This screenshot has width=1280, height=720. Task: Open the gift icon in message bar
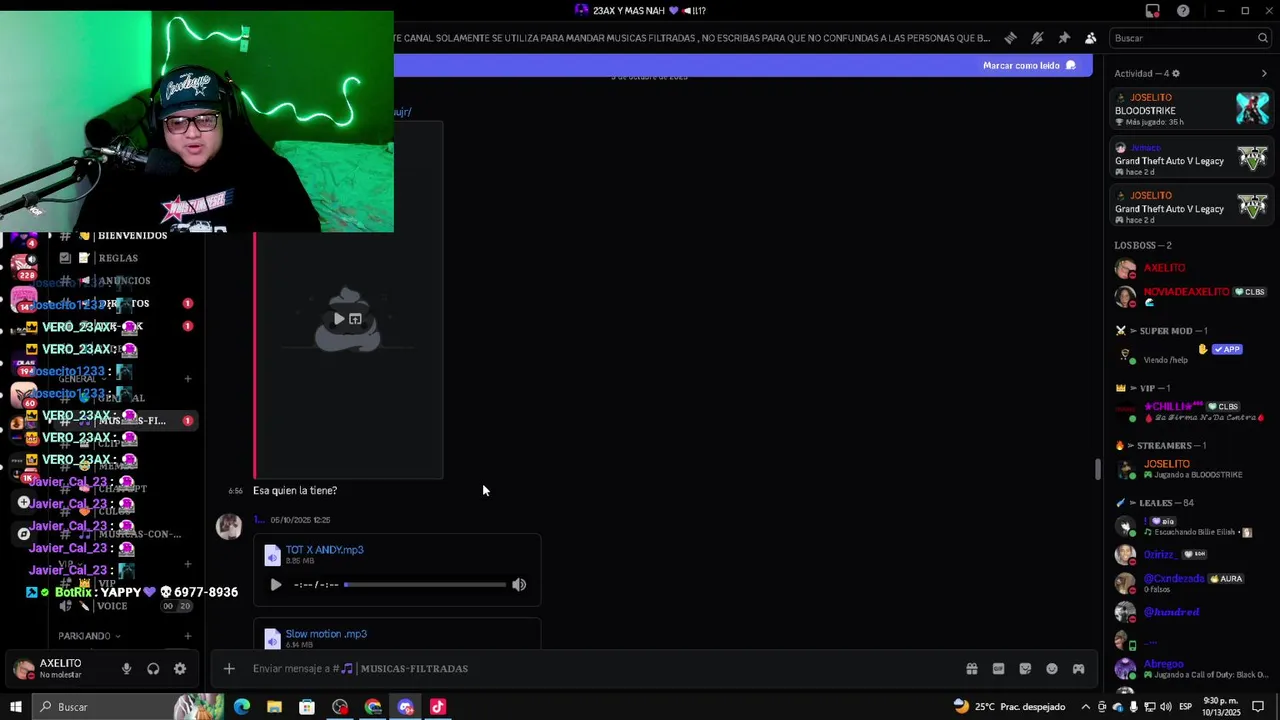(971, 669)
